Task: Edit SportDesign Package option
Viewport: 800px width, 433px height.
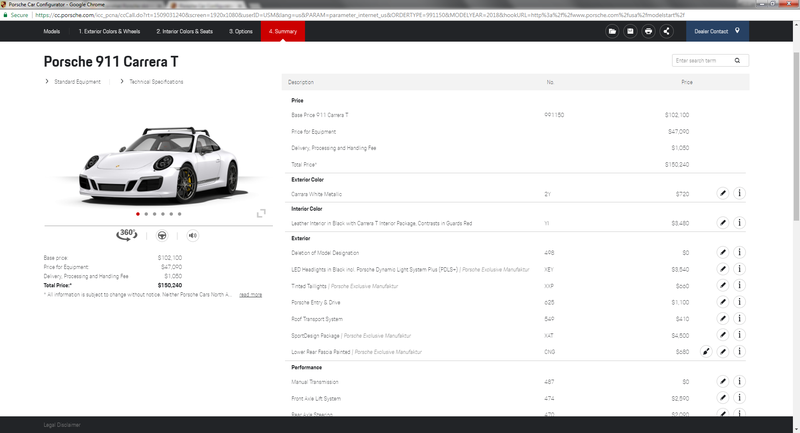Action: click(x=722, y=335)
